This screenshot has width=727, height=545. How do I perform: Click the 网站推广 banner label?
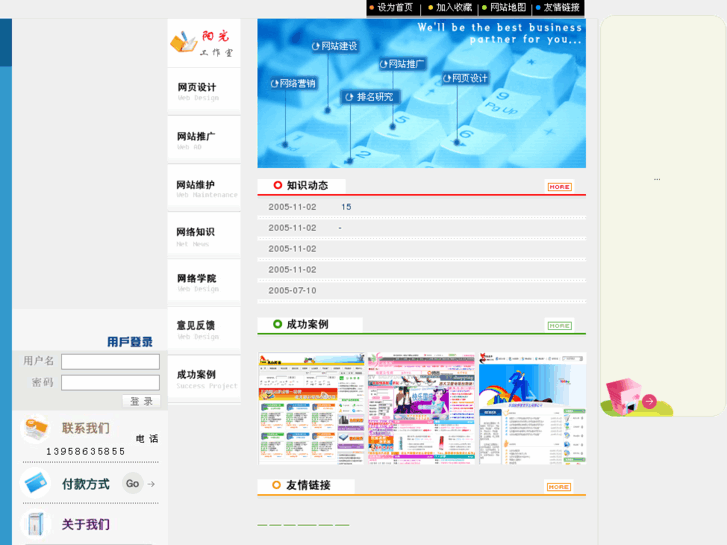402,64
